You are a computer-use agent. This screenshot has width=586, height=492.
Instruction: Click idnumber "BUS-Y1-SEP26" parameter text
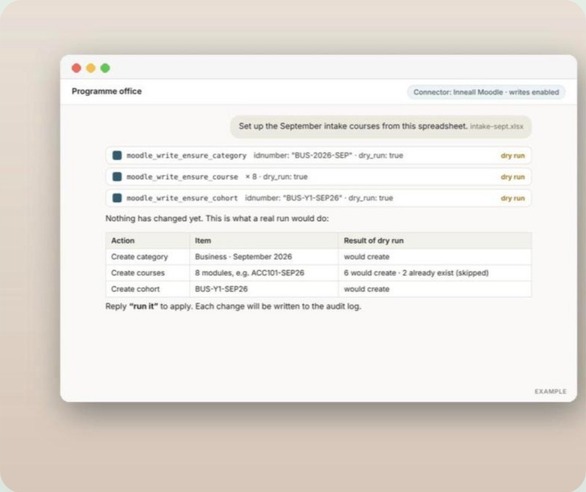click(x=294, y=198)
